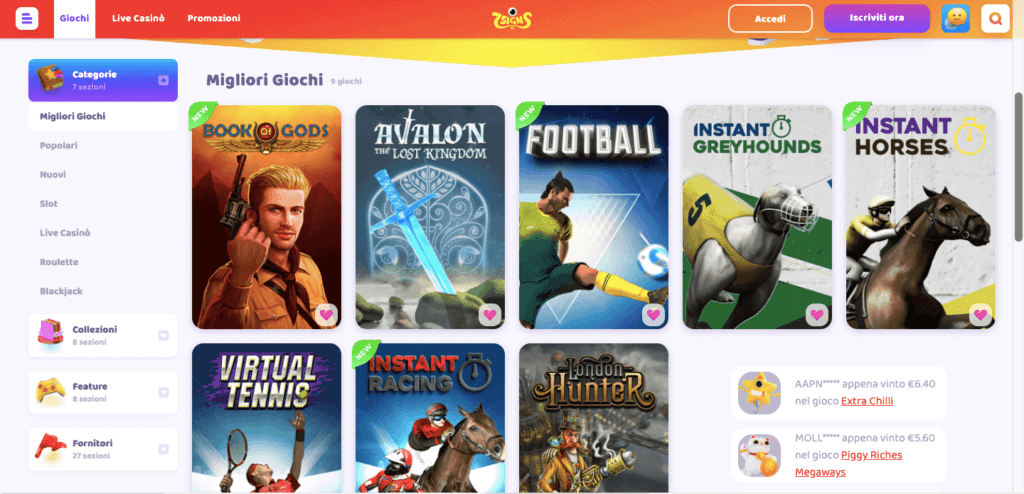This screenshot has width=1024, height=494.
Task: Open the emoji avatar icon in header
Action: point(955,18)
